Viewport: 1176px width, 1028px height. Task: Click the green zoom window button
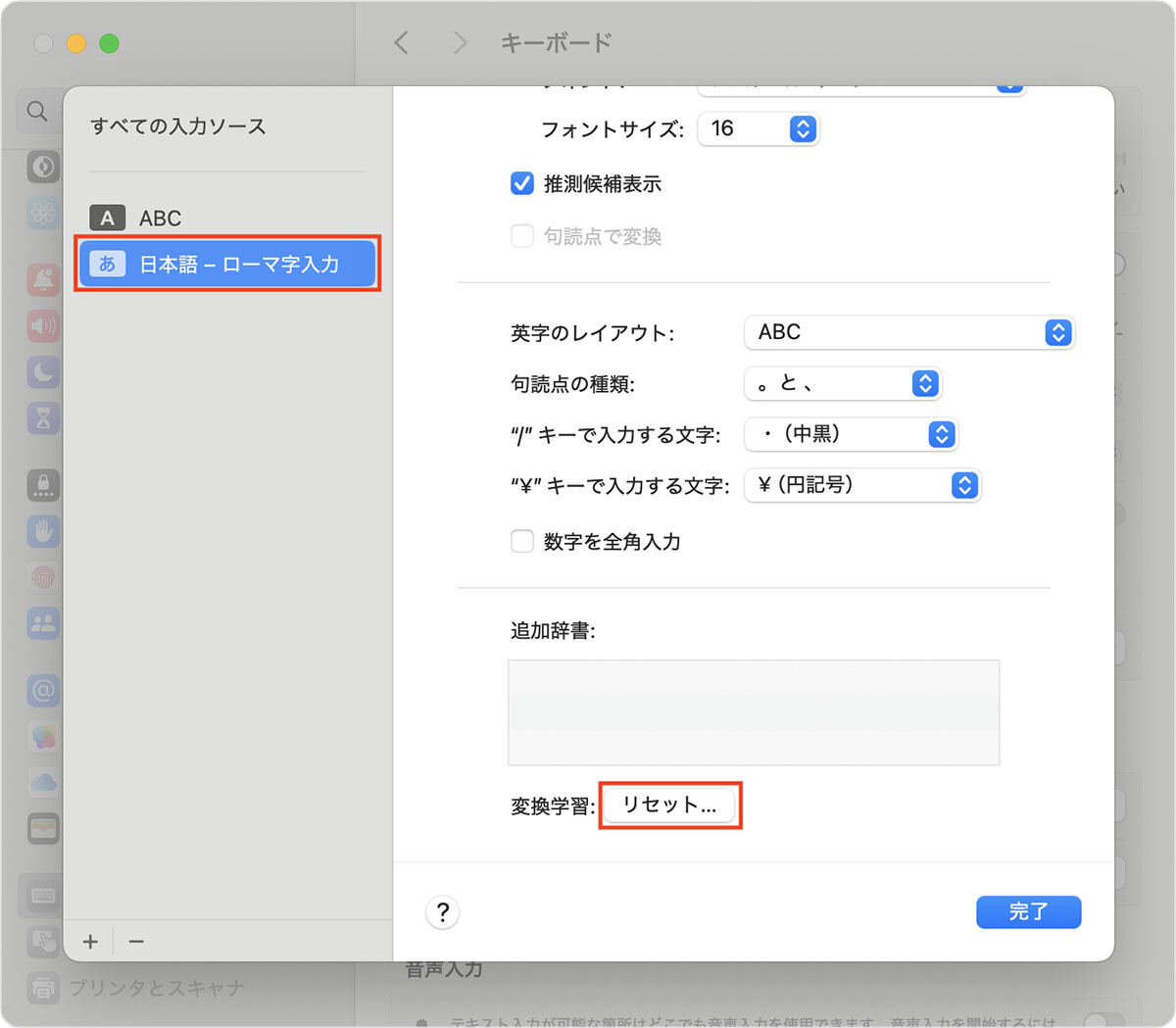110,43
